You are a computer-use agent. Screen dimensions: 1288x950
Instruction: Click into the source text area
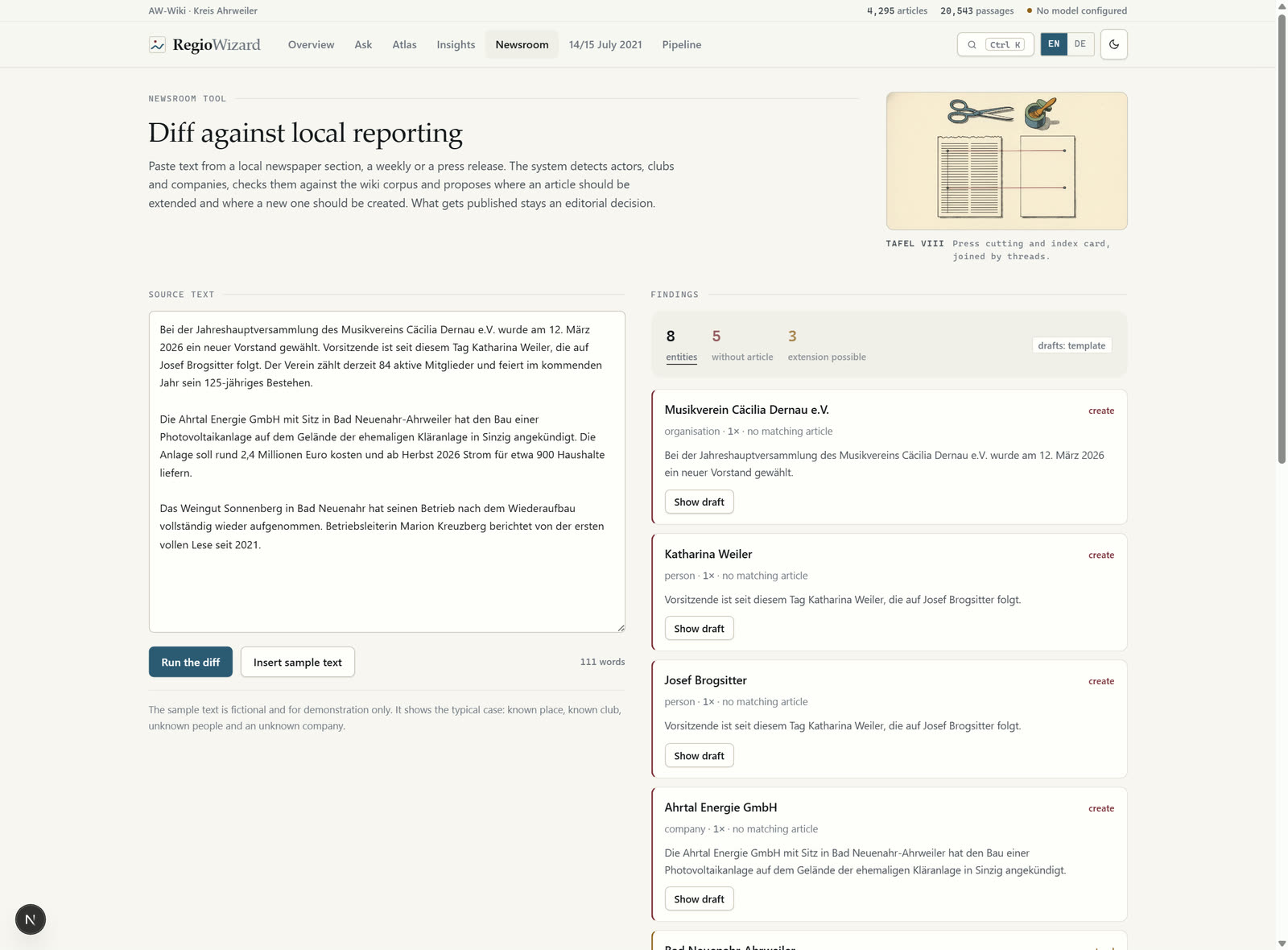point(386,472)
